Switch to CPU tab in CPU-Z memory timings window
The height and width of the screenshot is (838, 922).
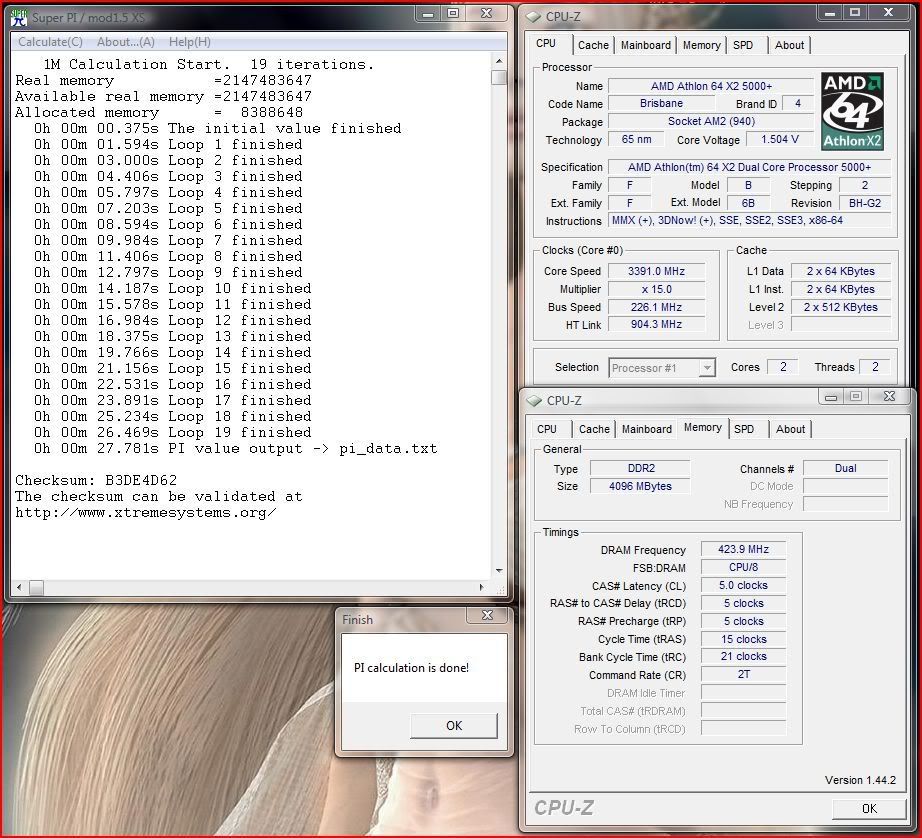(x=547, y=429)
